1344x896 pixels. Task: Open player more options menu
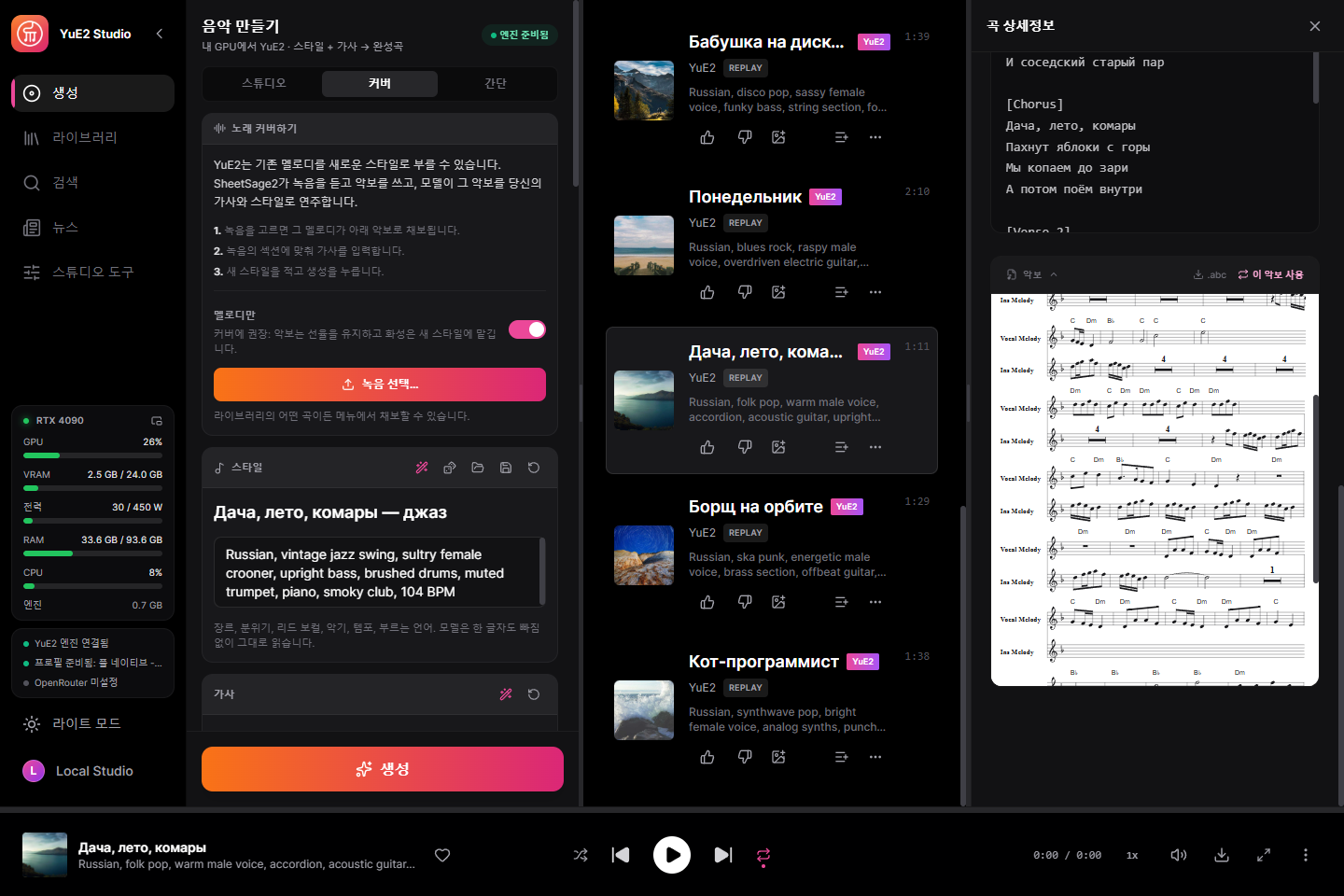pos(1306,855)
